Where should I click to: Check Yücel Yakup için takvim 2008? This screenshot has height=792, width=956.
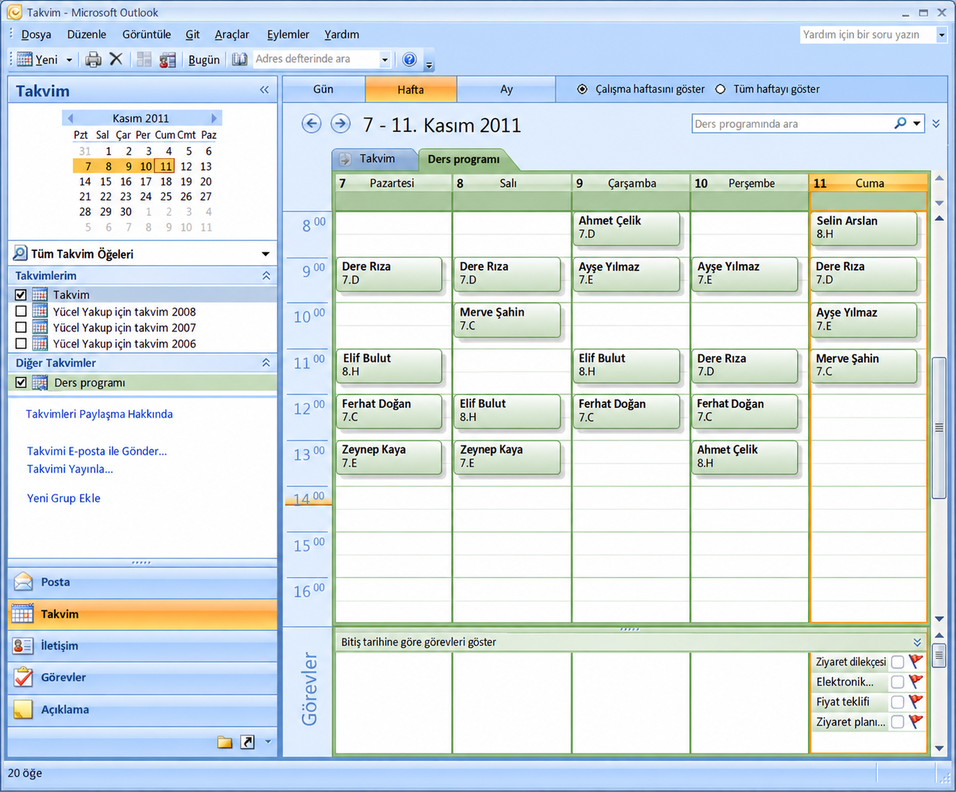[x=21, y=311]
